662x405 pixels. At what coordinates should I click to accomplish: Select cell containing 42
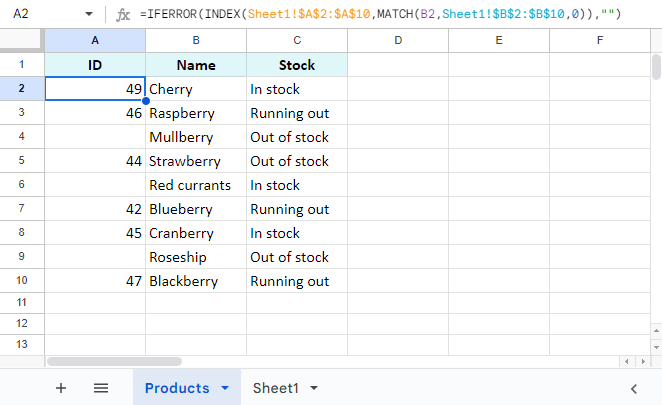click(x=95, y=209)
